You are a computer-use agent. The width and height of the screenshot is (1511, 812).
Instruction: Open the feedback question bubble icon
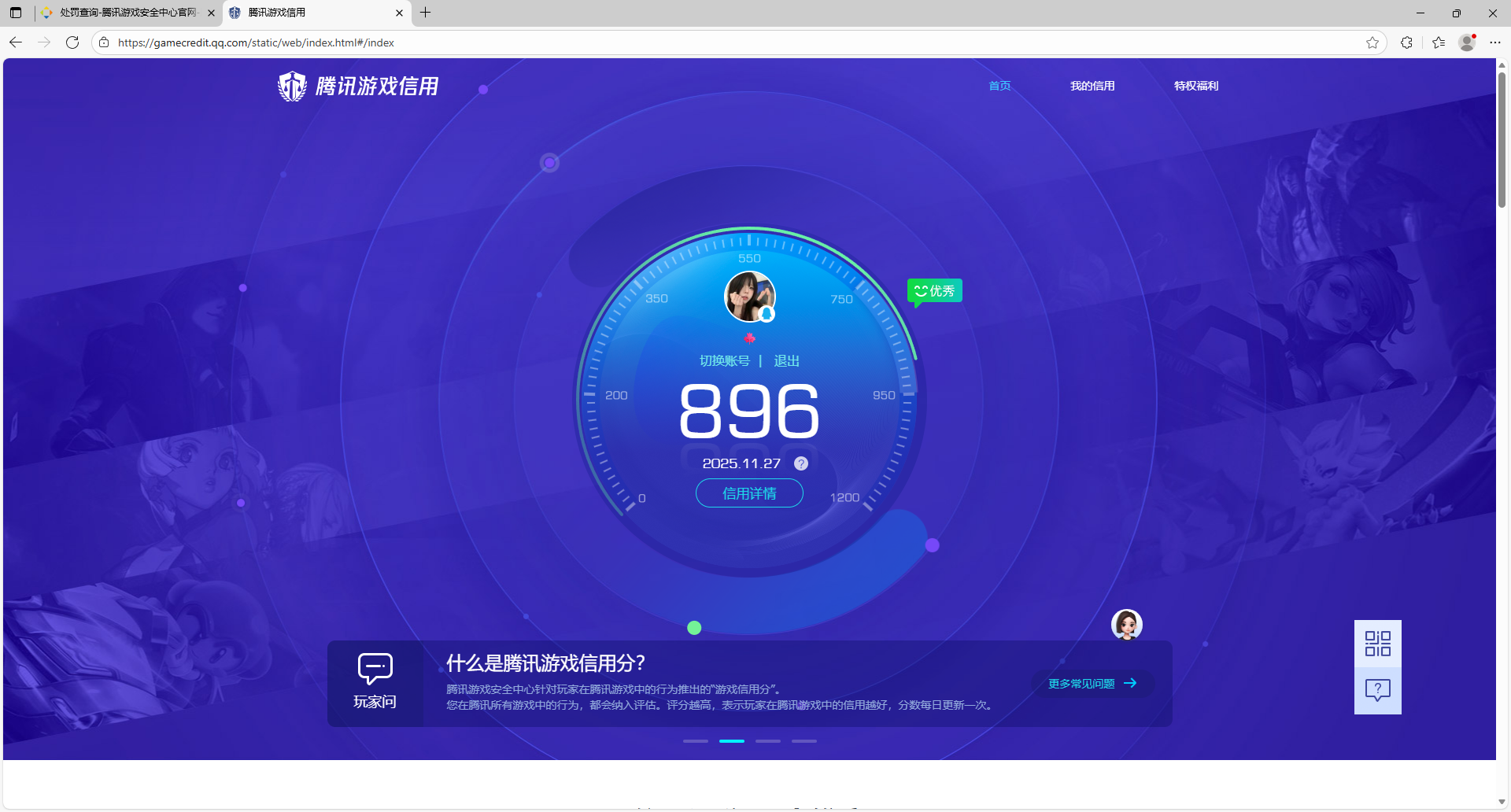(x=1377, y=690)
